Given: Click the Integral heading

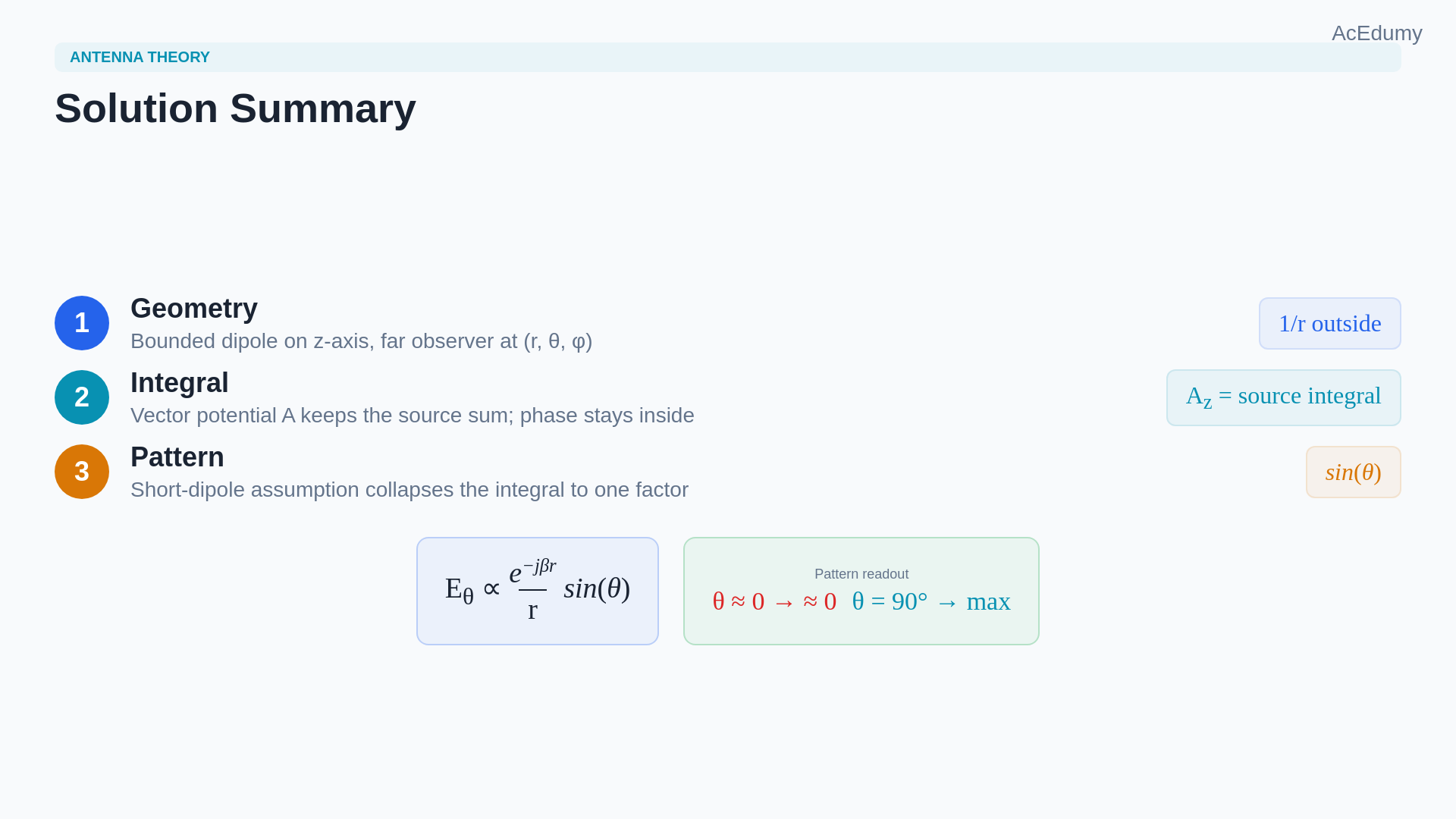Looking at the screenshot, I should 180,383.
